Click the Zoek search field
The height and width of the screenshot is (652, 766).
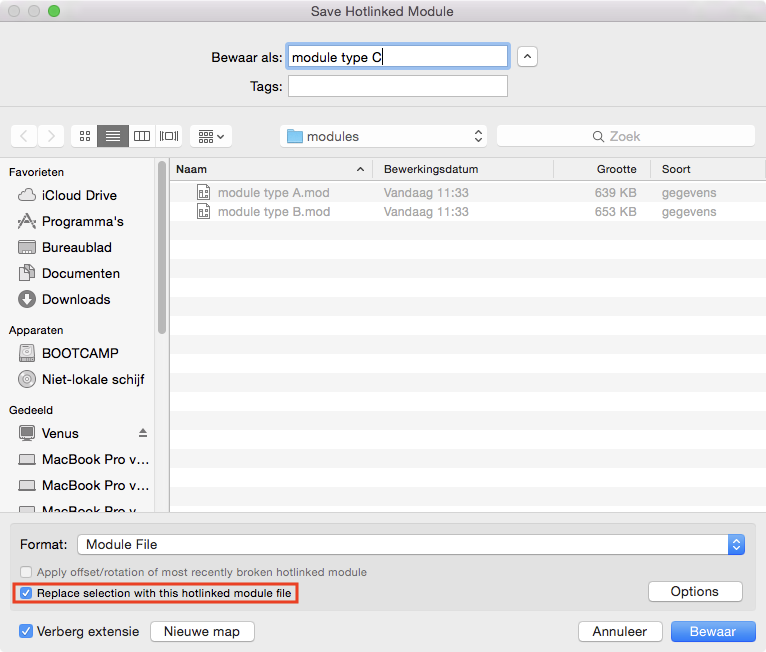(x=626, y=136)
